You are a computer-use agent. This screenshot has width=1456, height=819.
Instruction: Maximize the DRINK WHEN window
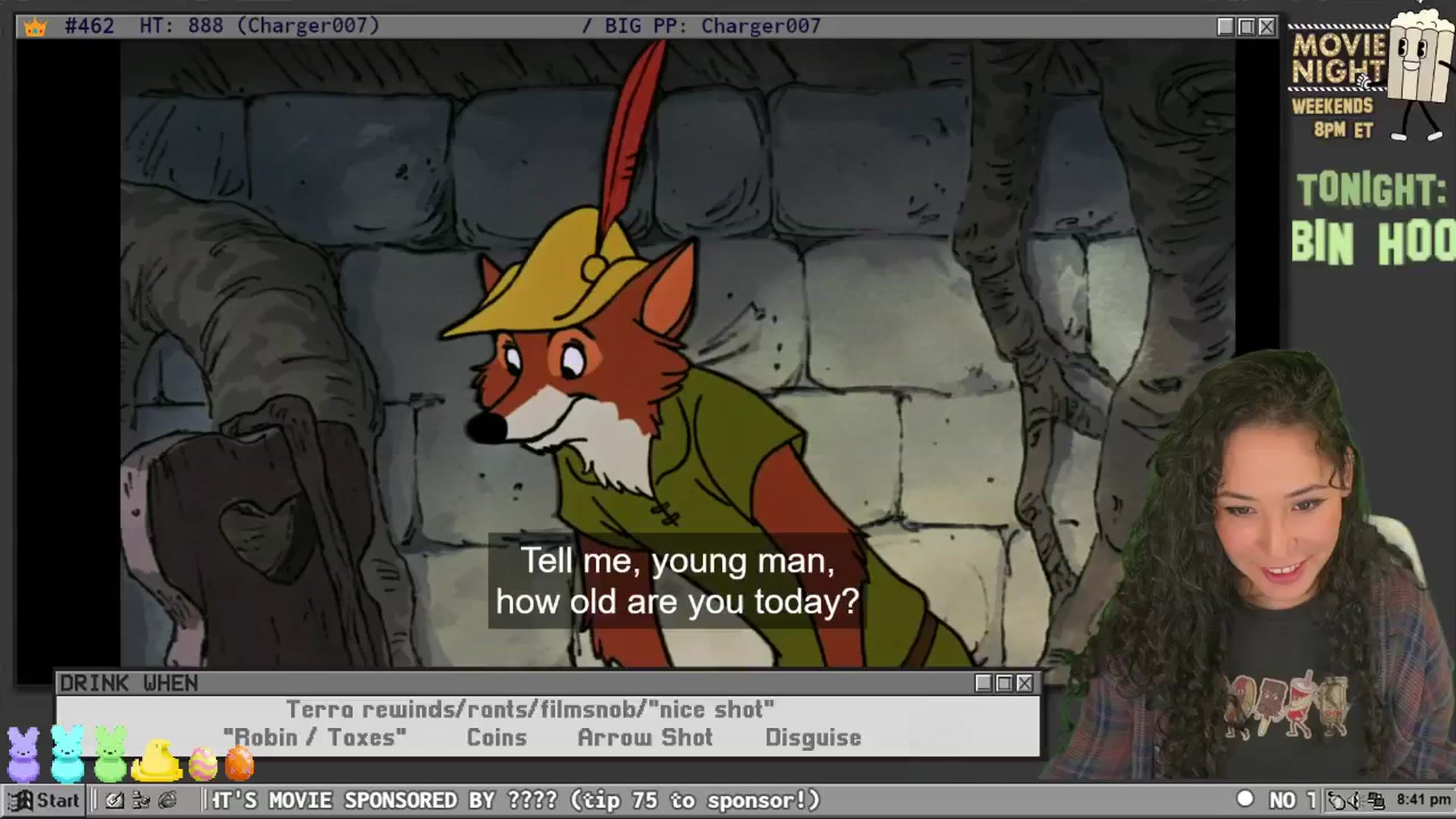click(1004, 683)
